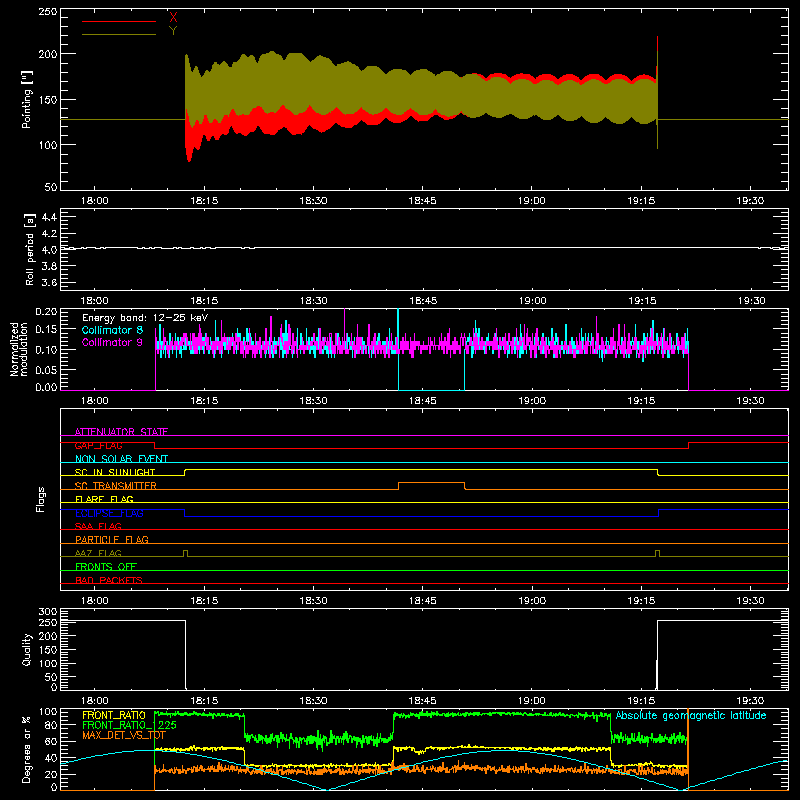This screenshot has width=800, height=800.
Task: Click the 'Normalized modulation' axis title
Action: (19, 349)
